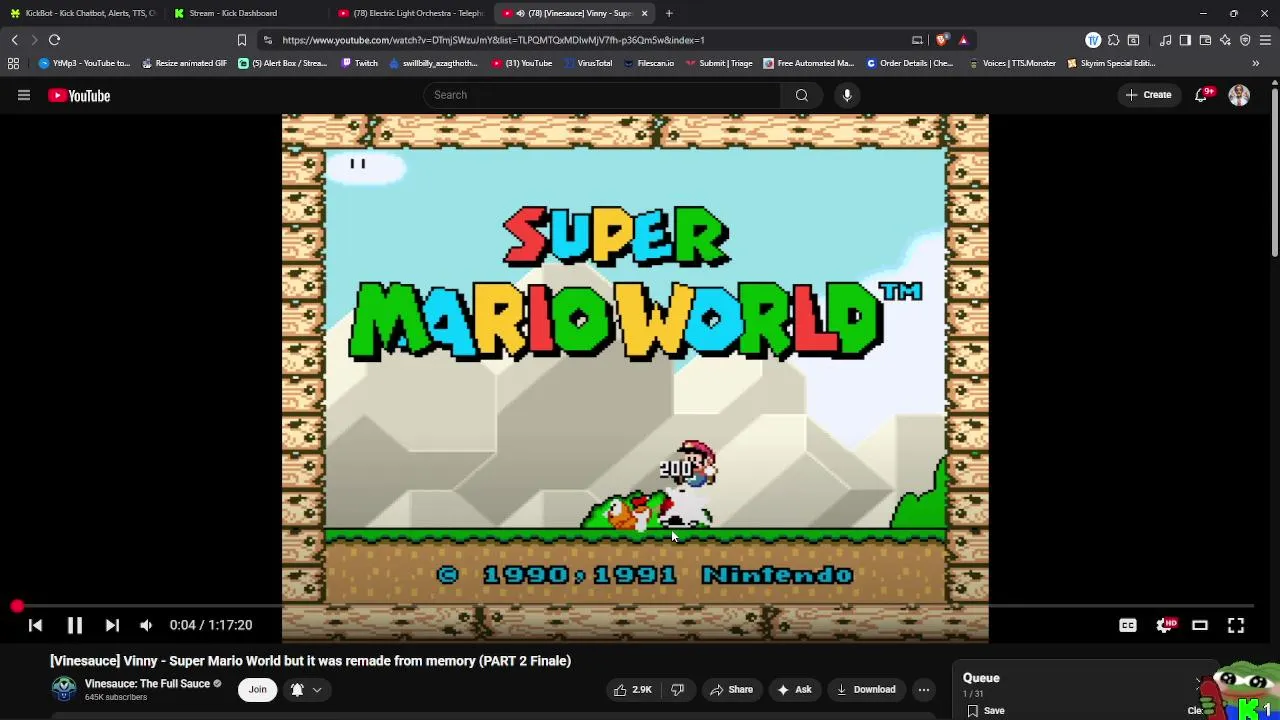This screenshot has height=720, width=1280.
Task: Download the video
Action: click(866, 689)
